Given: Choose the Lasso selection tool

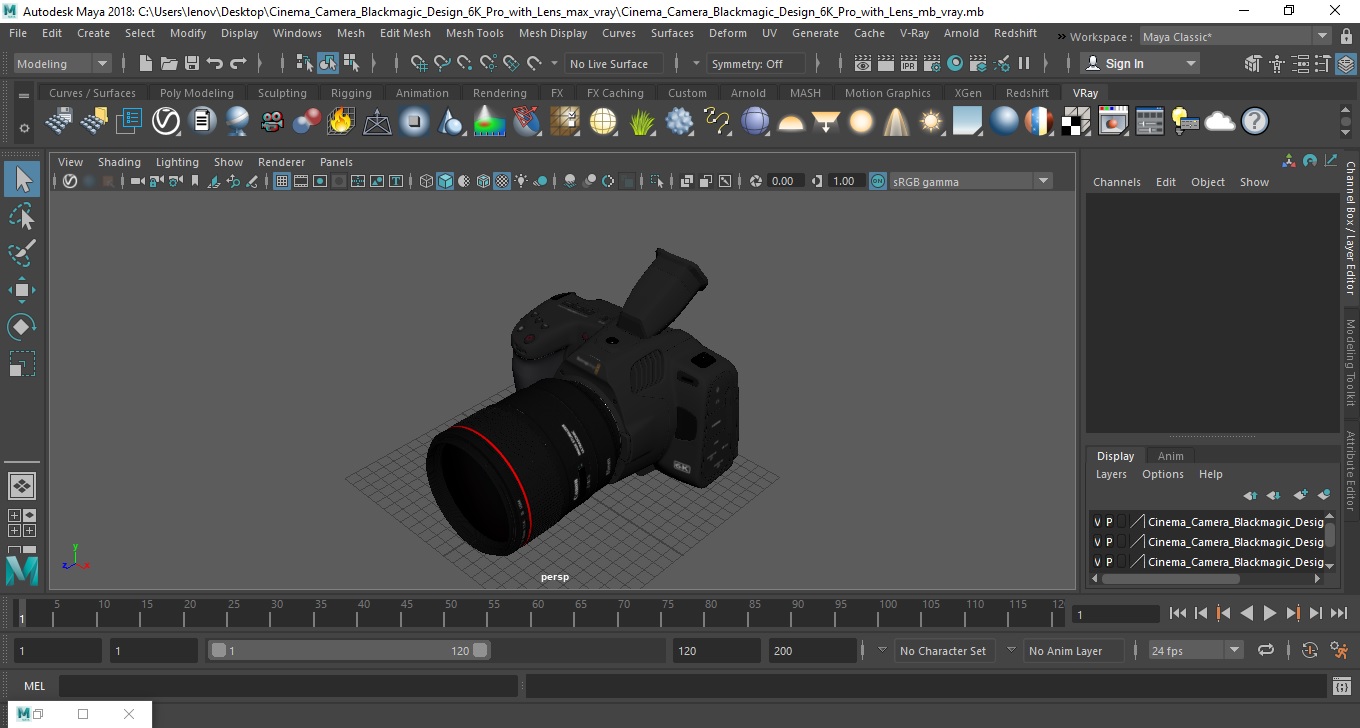Looking at the screenshot, I should (x=22, y=217).
